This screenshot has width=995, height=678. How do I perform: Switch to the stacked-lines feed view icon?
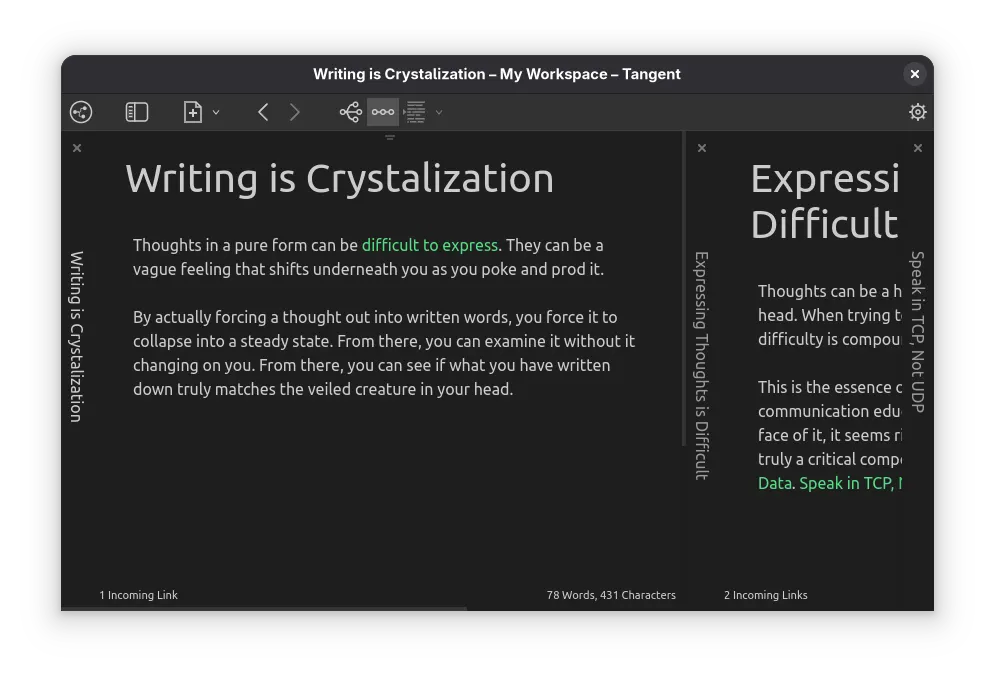(416, 112)
